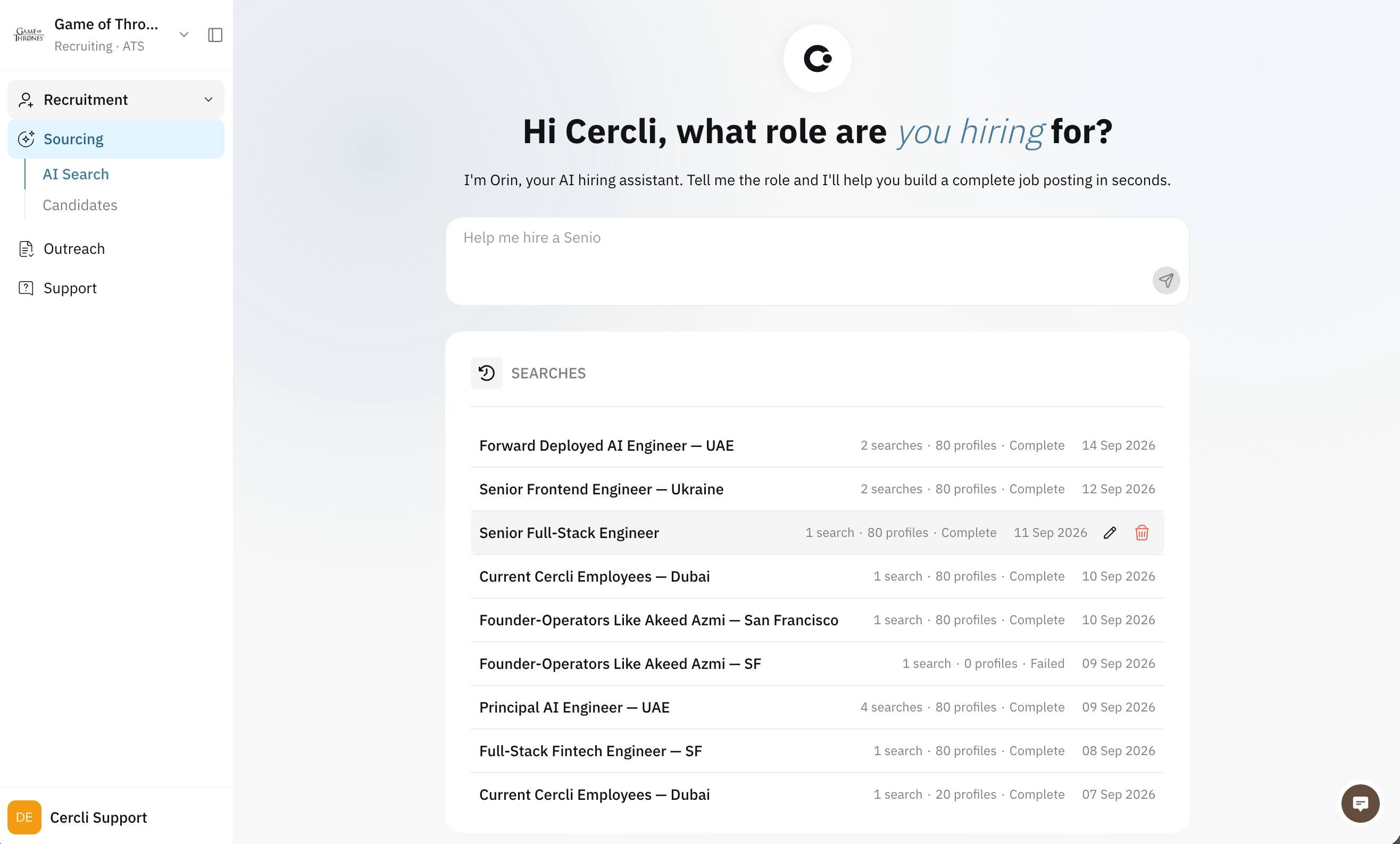This screenshot has height=844, width=1400.
Task: Click the Game of Thrones workspace logo
Action: [28, 35]
